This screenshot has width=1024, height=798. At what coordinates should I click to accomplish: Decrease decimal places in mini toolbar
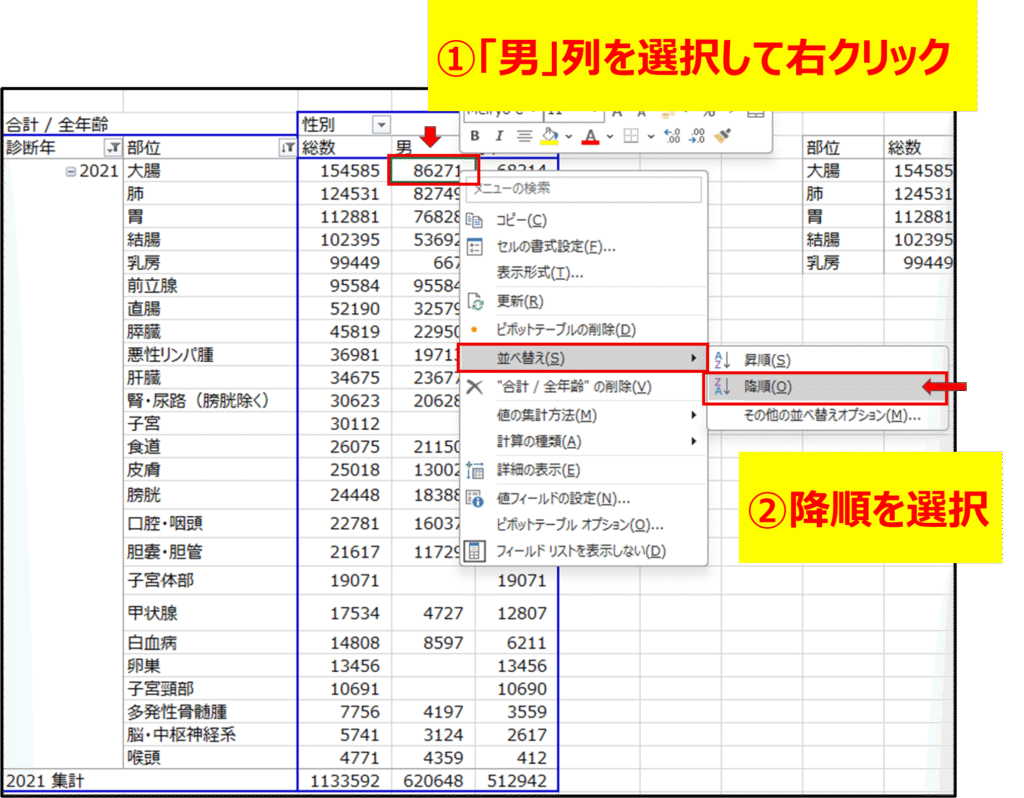pos(697,136)
